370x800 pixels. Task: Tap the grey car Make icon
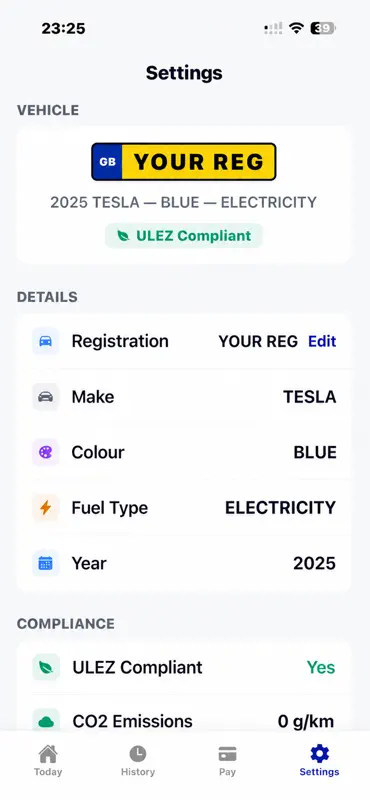pos(45,396)
